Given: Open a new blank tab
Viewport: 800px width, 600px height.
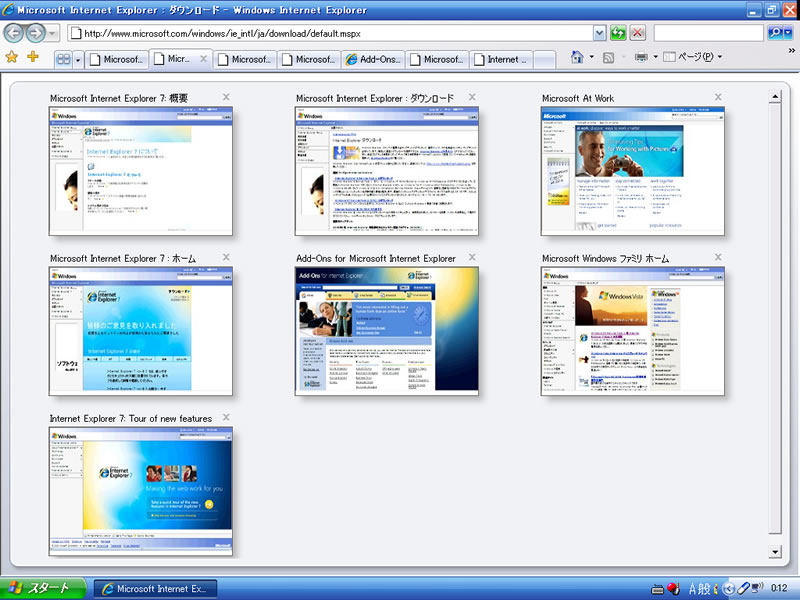Looking at the screenshot, I should (545, 60).
